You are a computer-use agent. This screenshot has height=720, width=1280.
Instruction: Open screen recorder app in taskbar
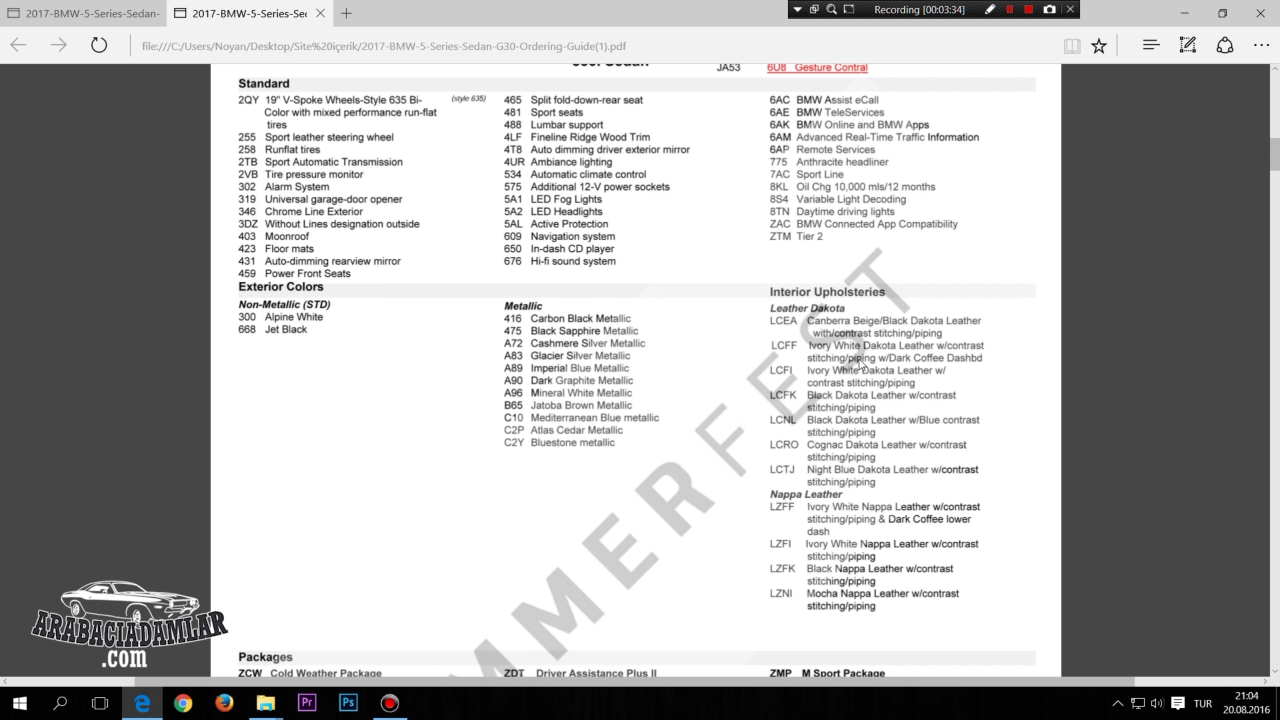389,703
